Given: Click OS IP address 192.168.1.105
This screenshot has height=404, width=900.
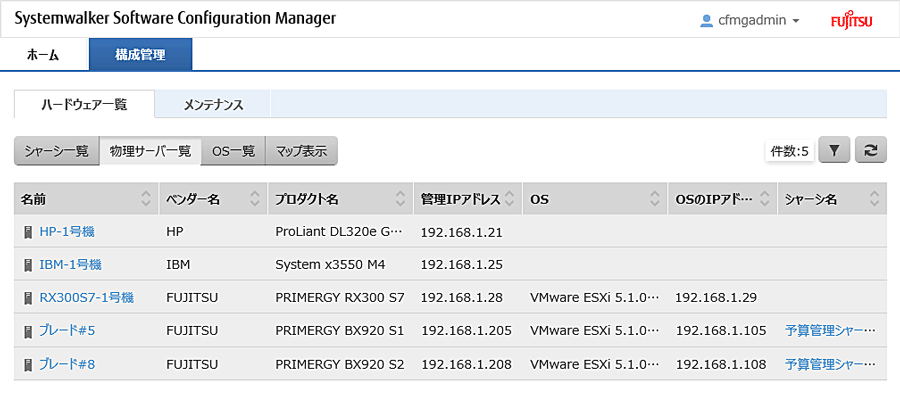Looking at the screenshot, I should (721, 331).
